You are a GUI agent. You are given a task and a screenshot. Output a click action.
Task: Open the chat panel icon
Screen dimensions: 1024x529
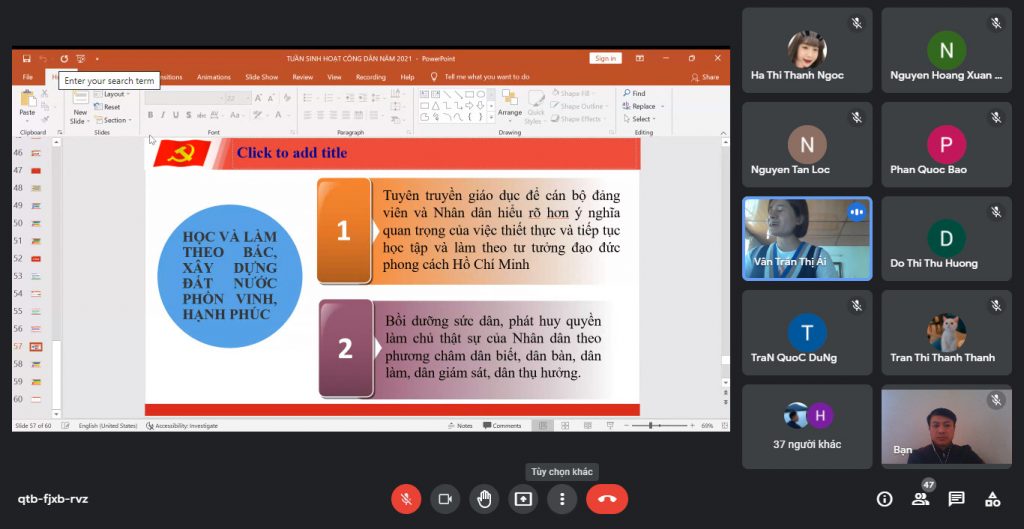pos(956,499)
